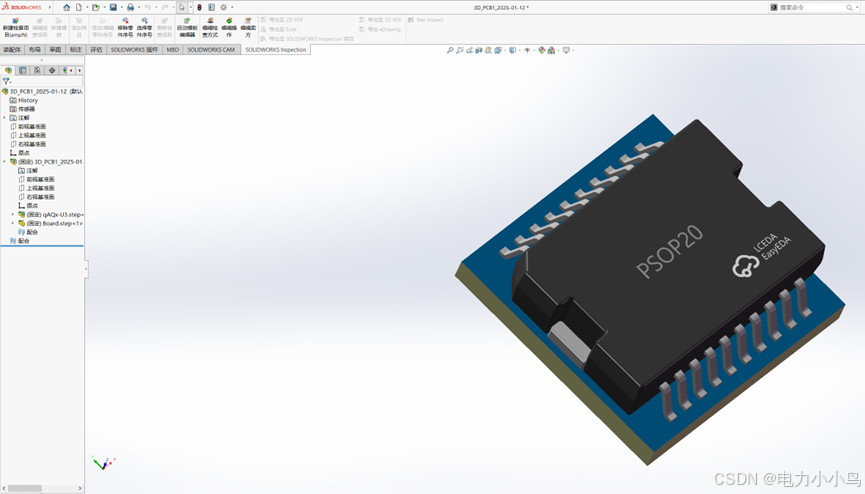This screenshot has width=865, height=494.
Task: Collapse the (固定) 3D_PCB1_2025-01 subassembly node
Action: 5,162
